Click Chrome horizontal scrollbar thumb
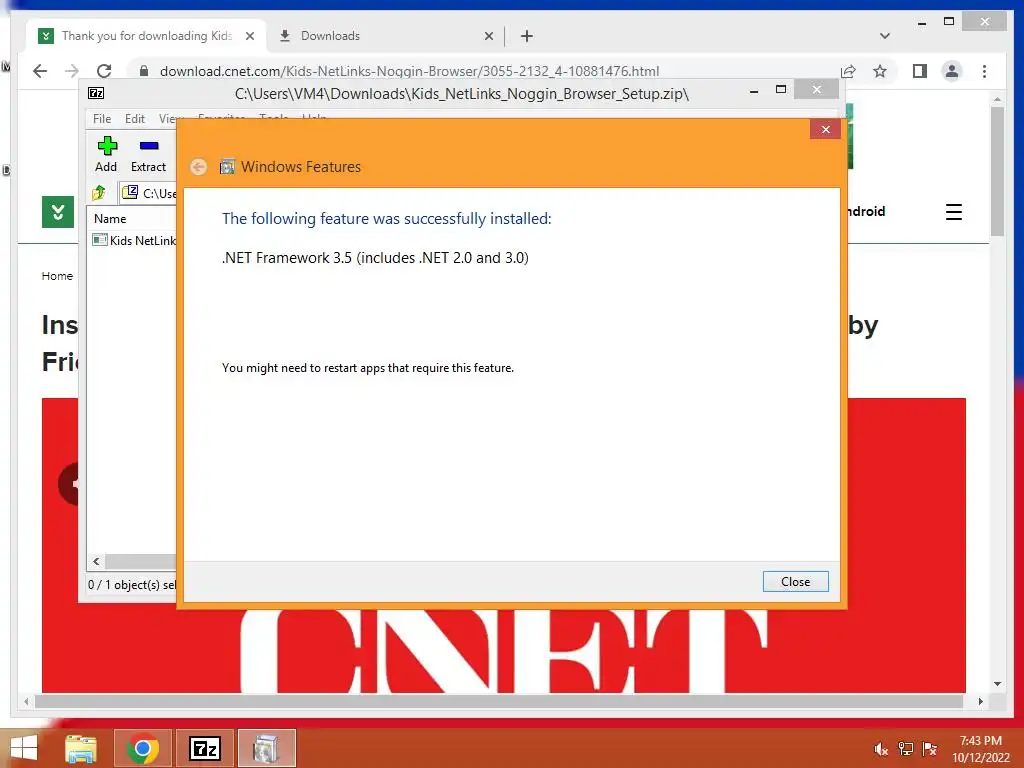 click(498, 701)
